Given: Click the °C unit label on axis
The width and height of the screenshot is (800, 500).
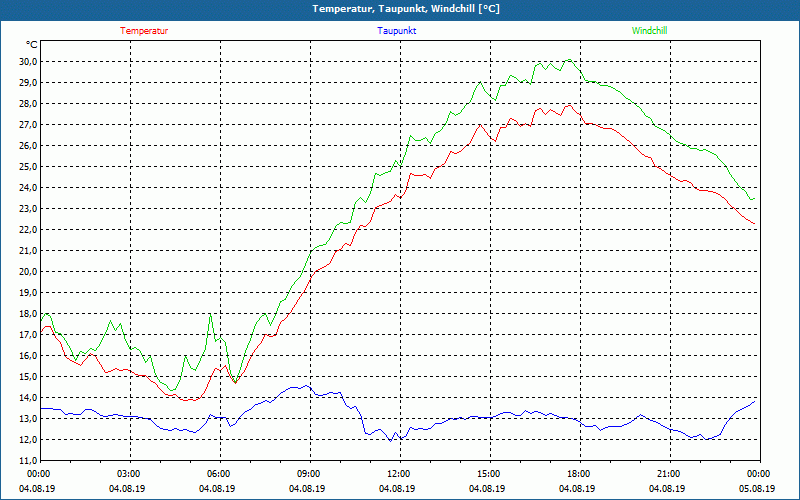Looking at the screenshot, I should pyautogui.click(x=32, y=45).
